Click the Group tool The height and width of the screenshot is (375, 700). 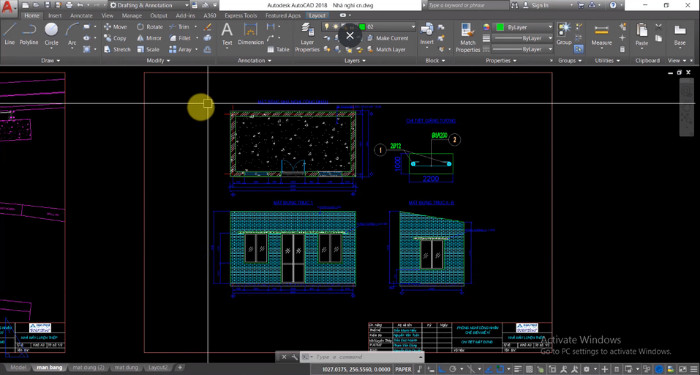tap(564, 33)
